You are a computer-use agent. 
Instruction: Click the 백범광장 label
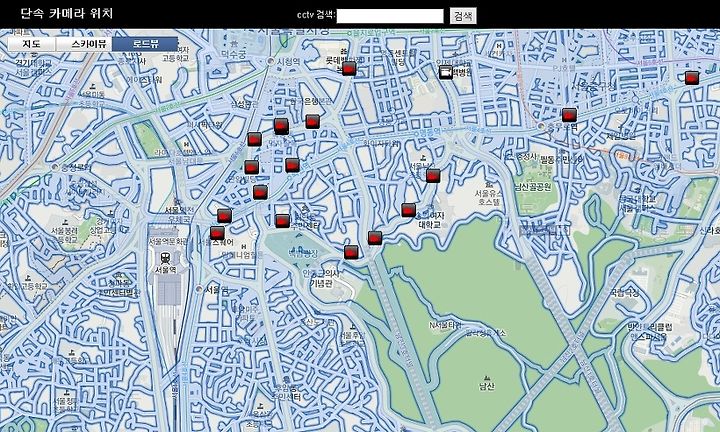tap(302, 253)
